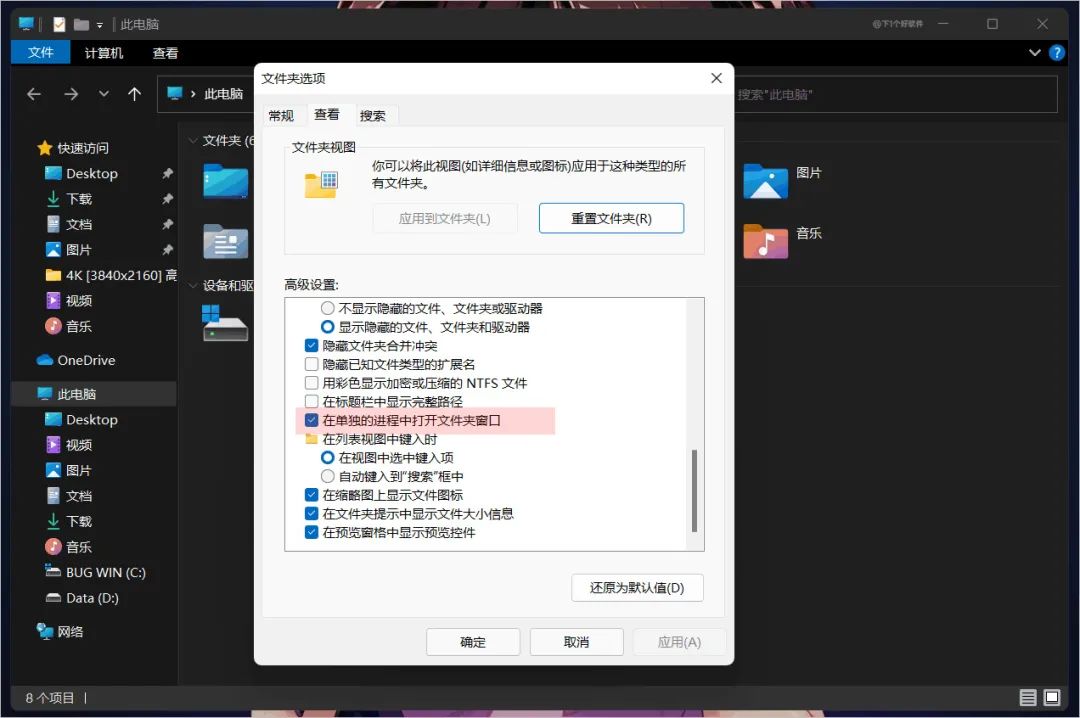Uncheck 在单独的进程中打开文件夹窗口

311,420
